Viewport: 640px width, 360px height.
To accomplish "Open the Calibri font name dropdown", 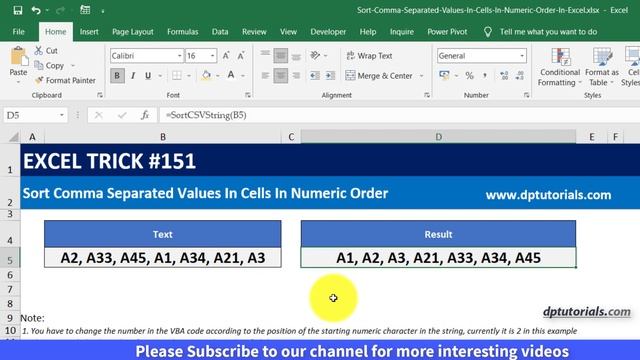I will click(x=179, y=56).
